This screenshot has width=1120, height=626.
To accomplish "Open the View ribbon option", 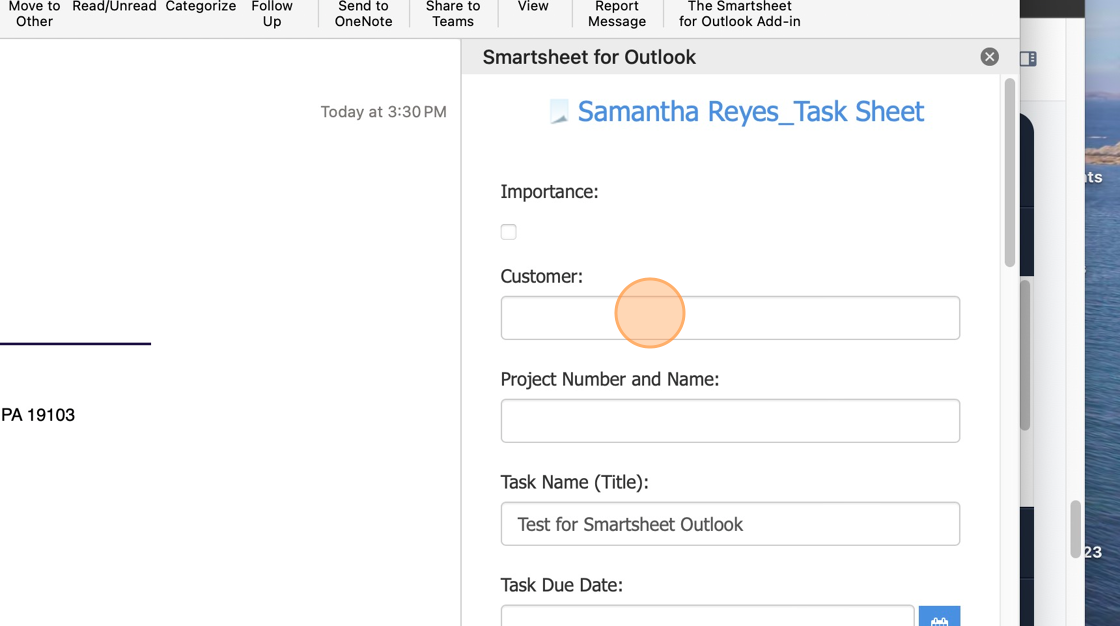I will click(533, 7).
